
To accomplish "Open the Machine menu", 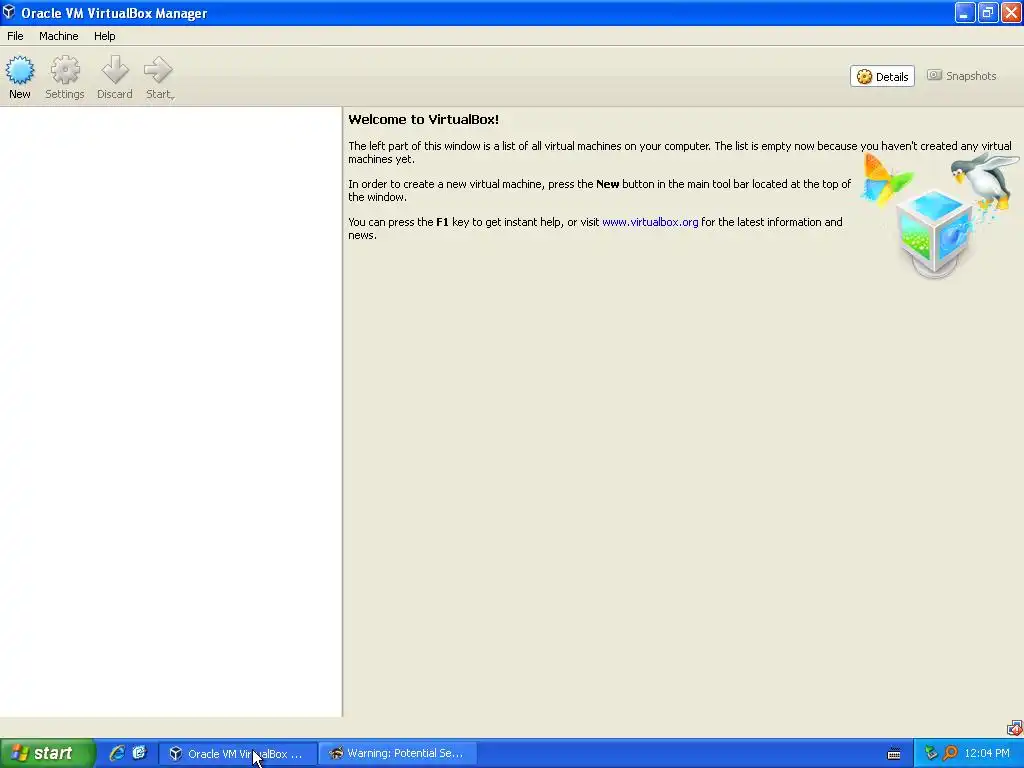I will pyautogui.click(x=59, y=36).
